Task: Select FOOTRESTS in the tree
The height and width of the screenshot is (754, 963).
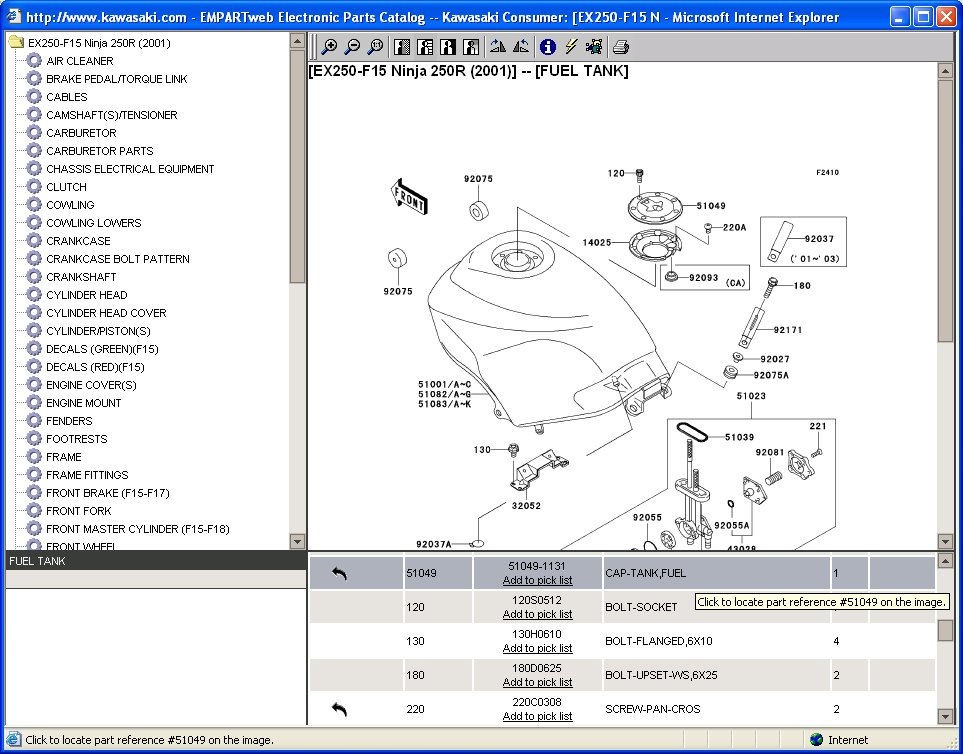Action: click(77, 439)
